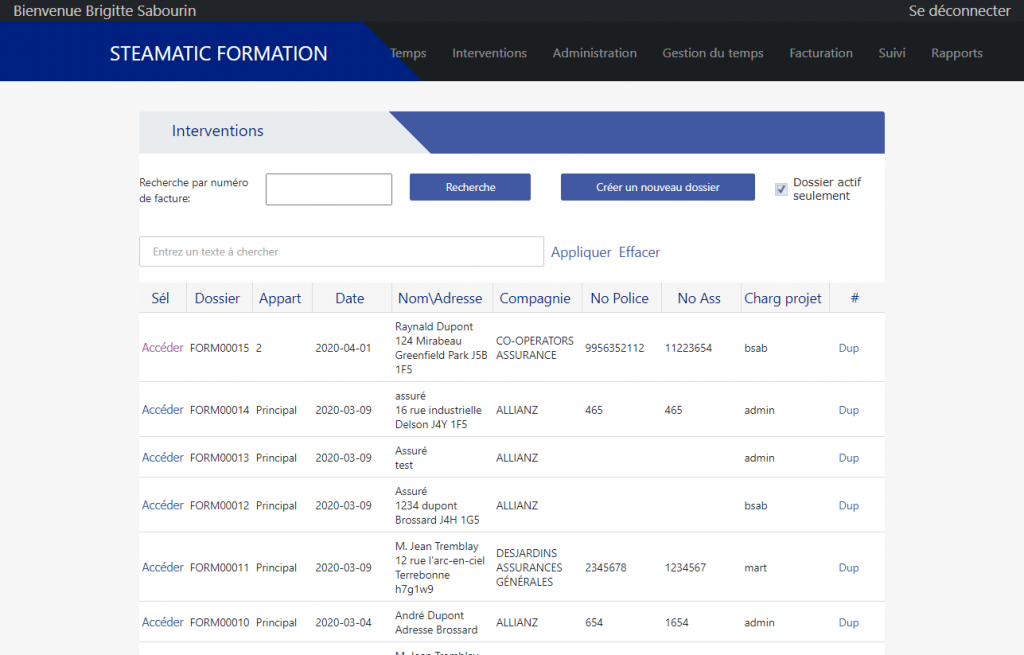Click Dup in the FORM00013 row
Viewport: 1024px width, 655px height.
pyautogui.click(x=848, y=458)
